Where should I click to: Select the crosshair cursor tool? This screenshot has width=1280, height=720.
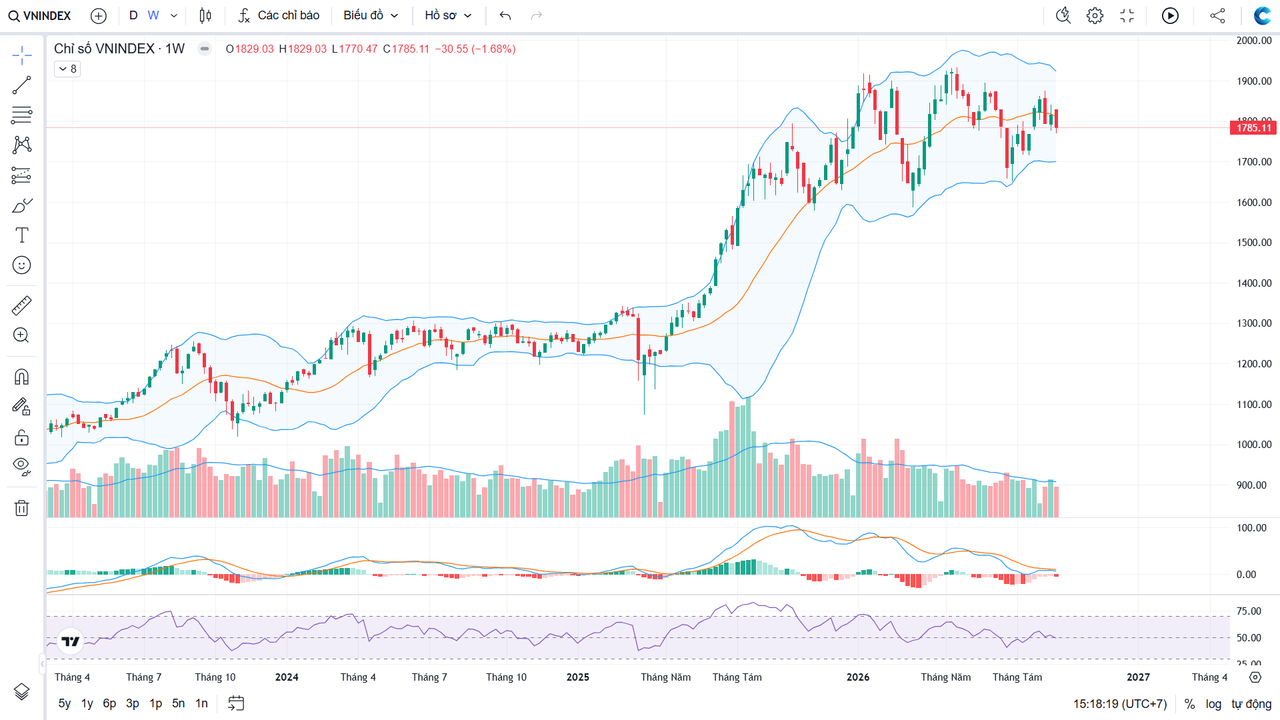click(x=21, y=55)
